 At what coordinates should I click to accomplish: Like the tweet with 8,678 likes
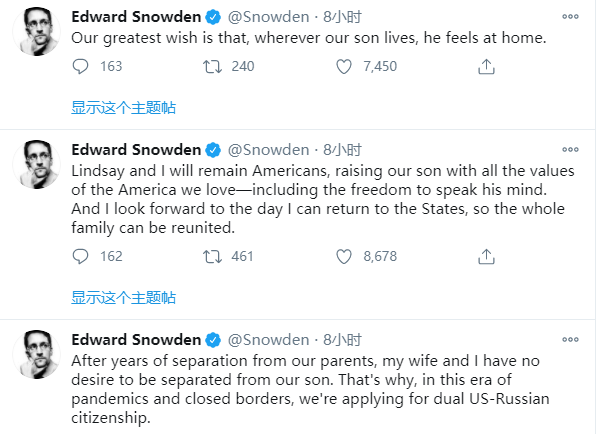(344, 257)
